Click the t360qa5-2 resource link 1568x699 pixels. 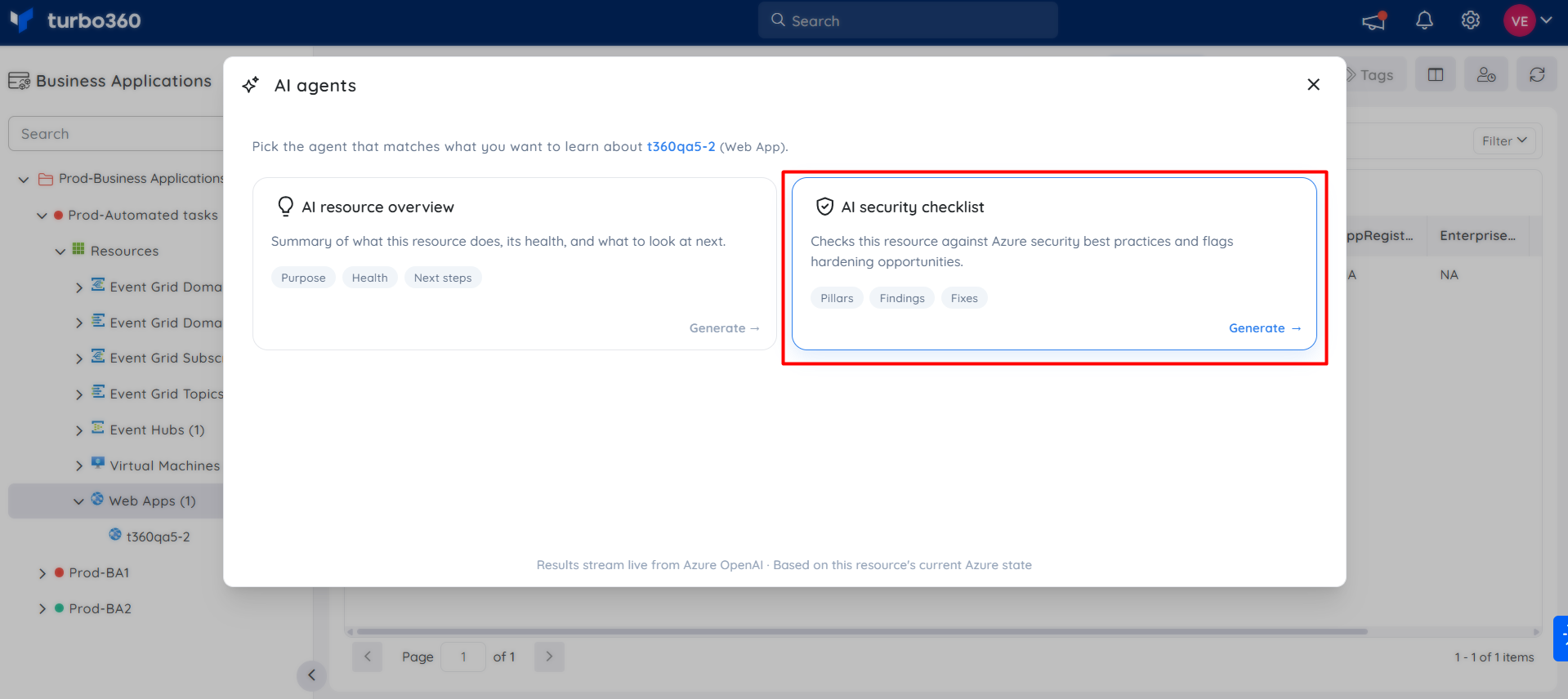coord(681,146)
